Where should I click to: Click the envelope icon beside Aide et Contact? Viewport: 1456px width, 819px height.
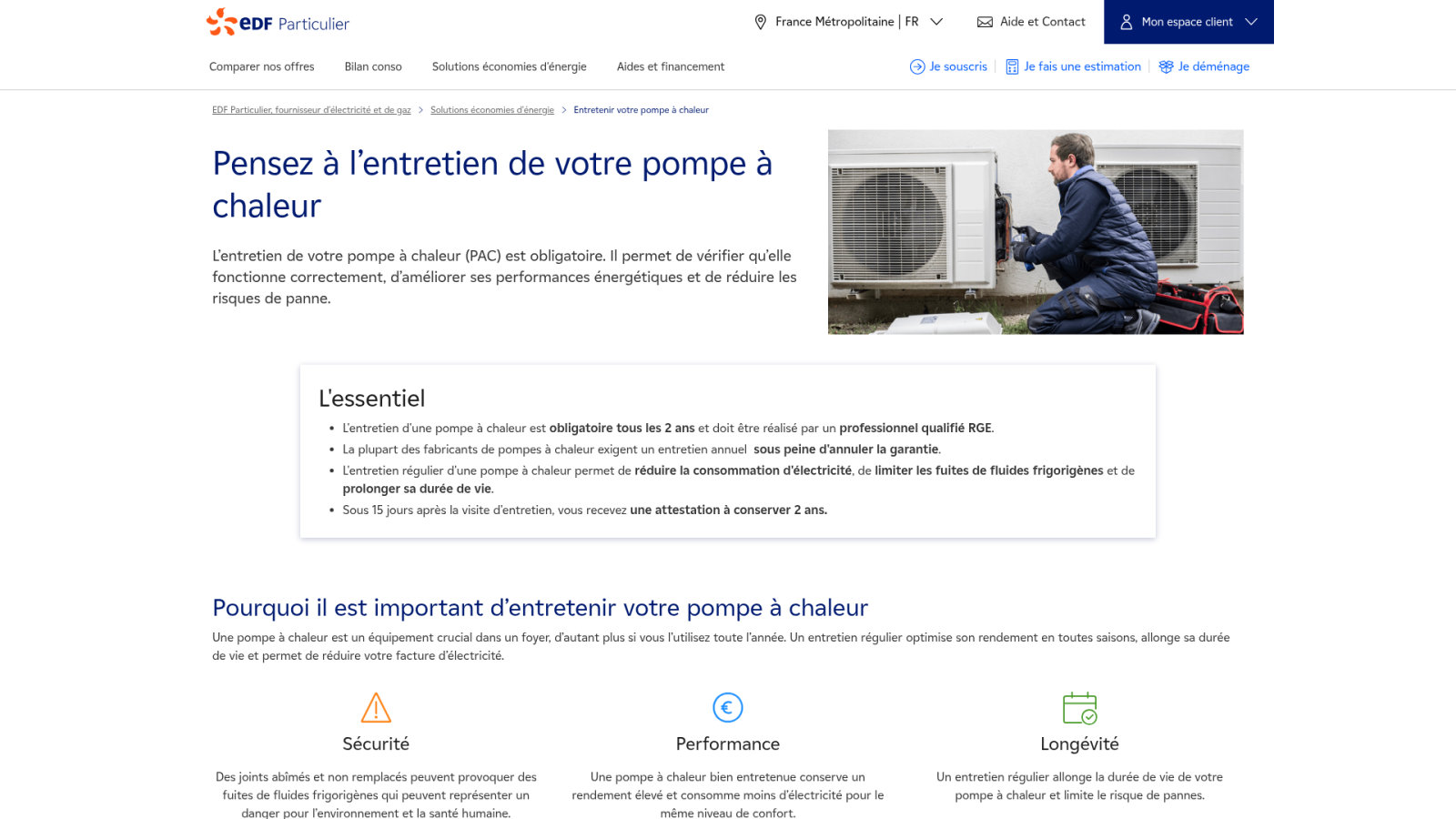(x=985, y=22)
